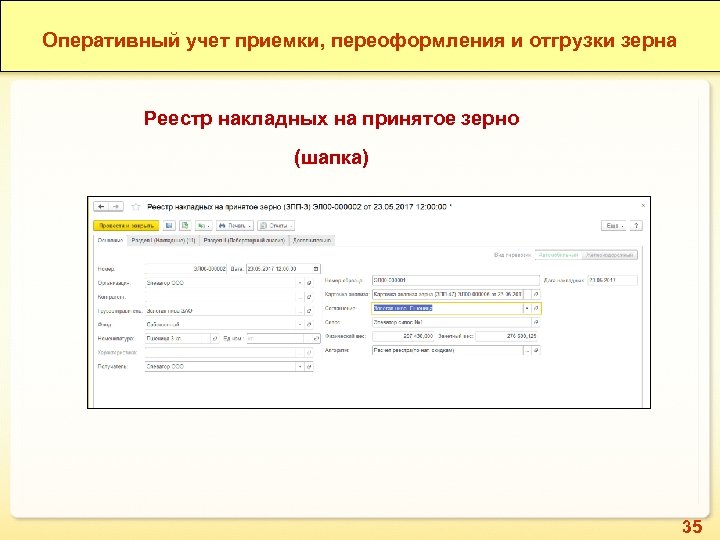720x540 pixels.
Task: Click the Дата накладных field on right
Action: [613, 280]
